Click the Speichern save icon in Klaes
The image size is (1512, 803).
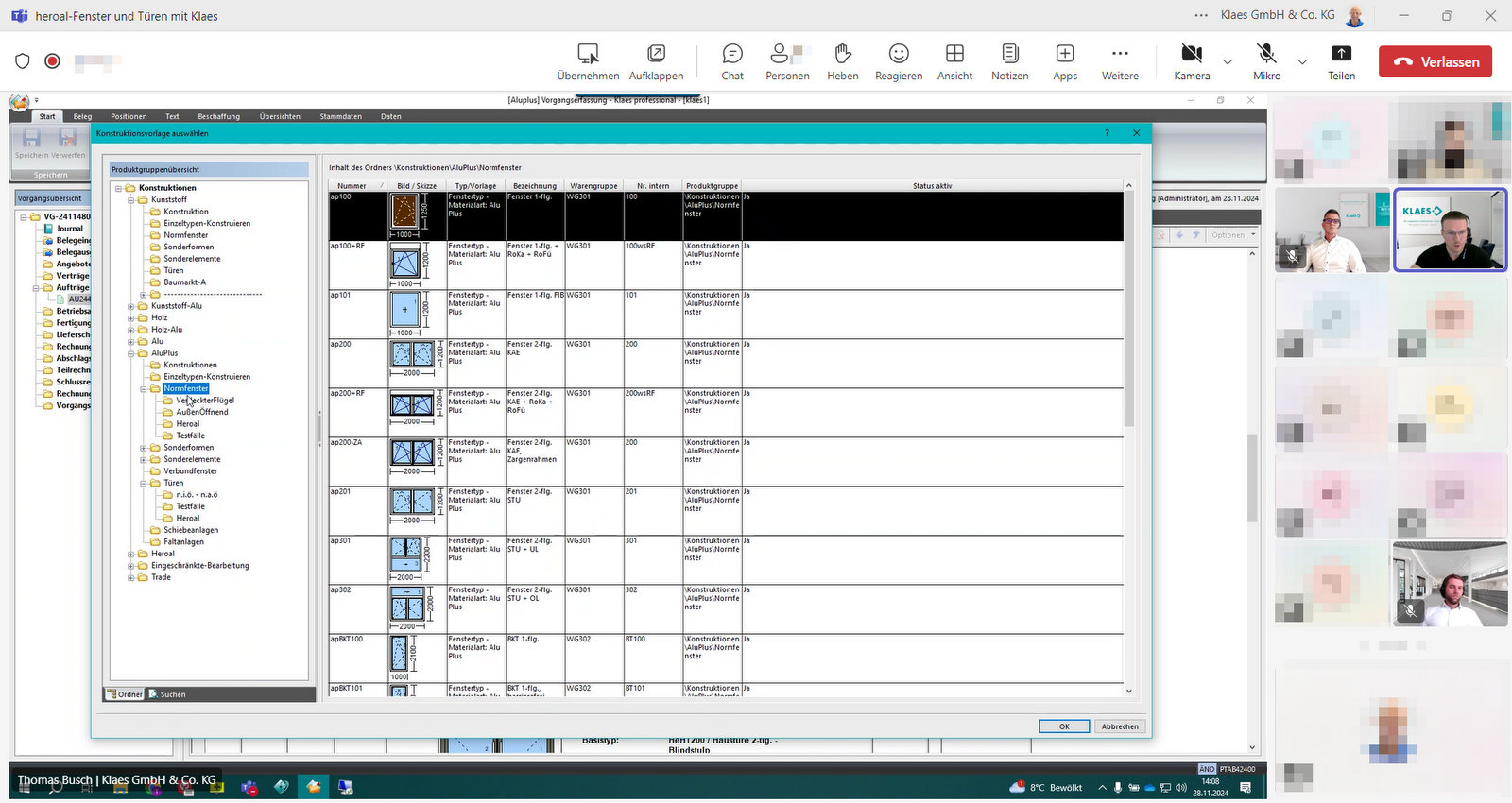31,141
